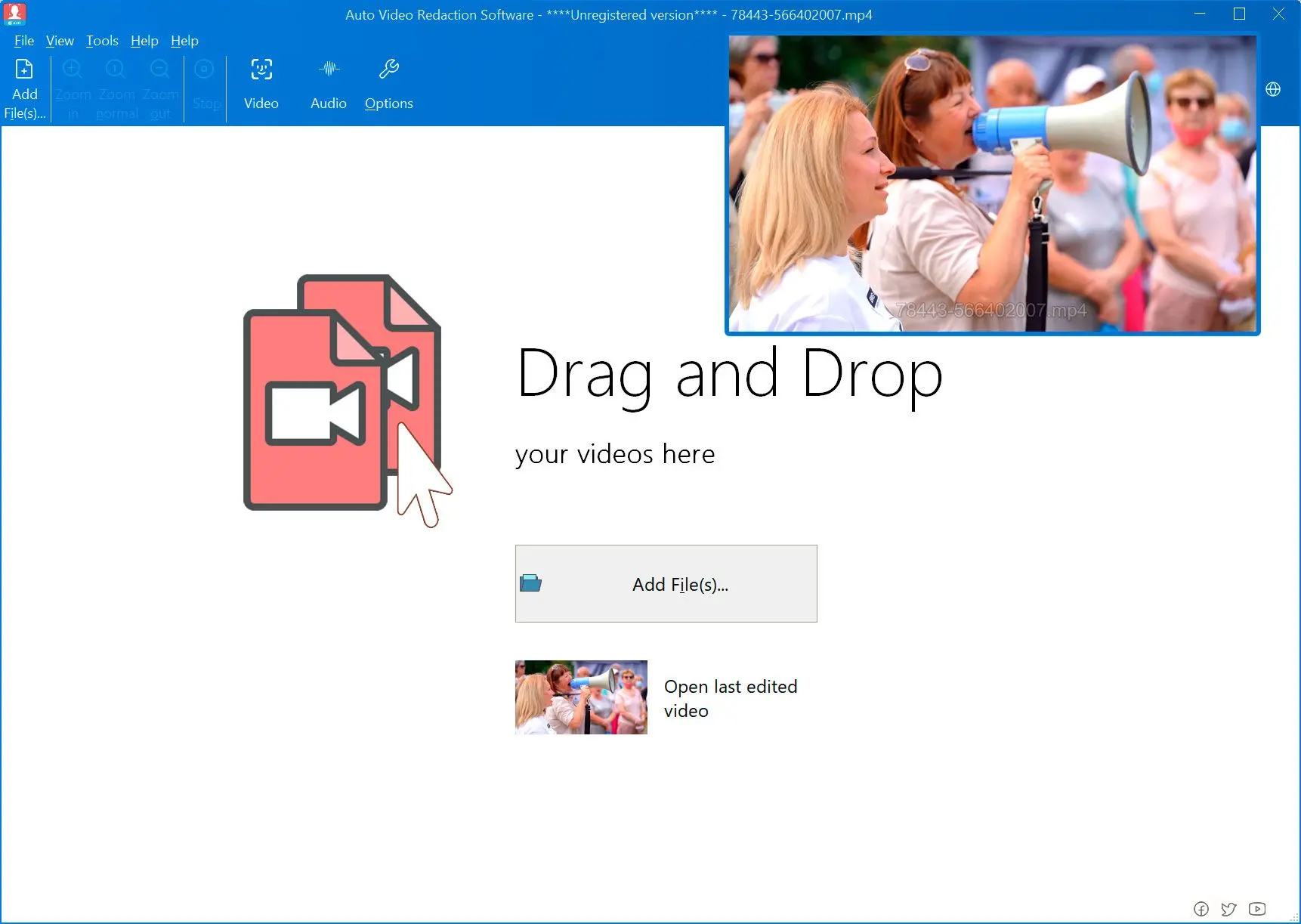Click the globe language icon

point(1273,89)
